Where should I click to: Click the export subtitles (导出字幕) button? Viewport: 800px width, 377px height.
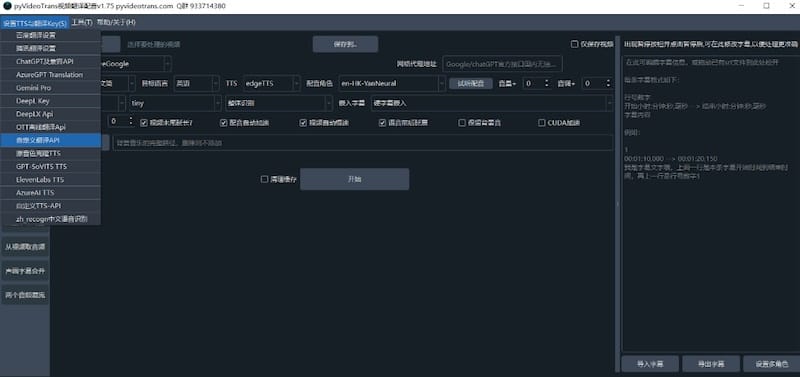(x=711, y=364)
